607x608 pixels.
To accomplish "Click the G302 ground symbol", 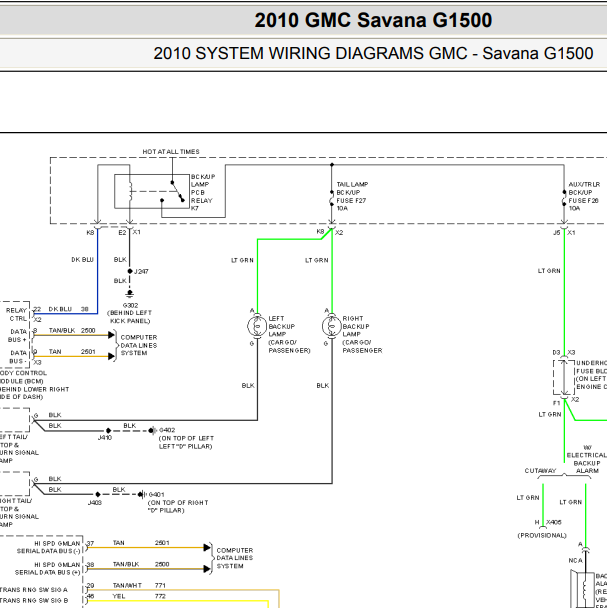I will tap(130, 293).
